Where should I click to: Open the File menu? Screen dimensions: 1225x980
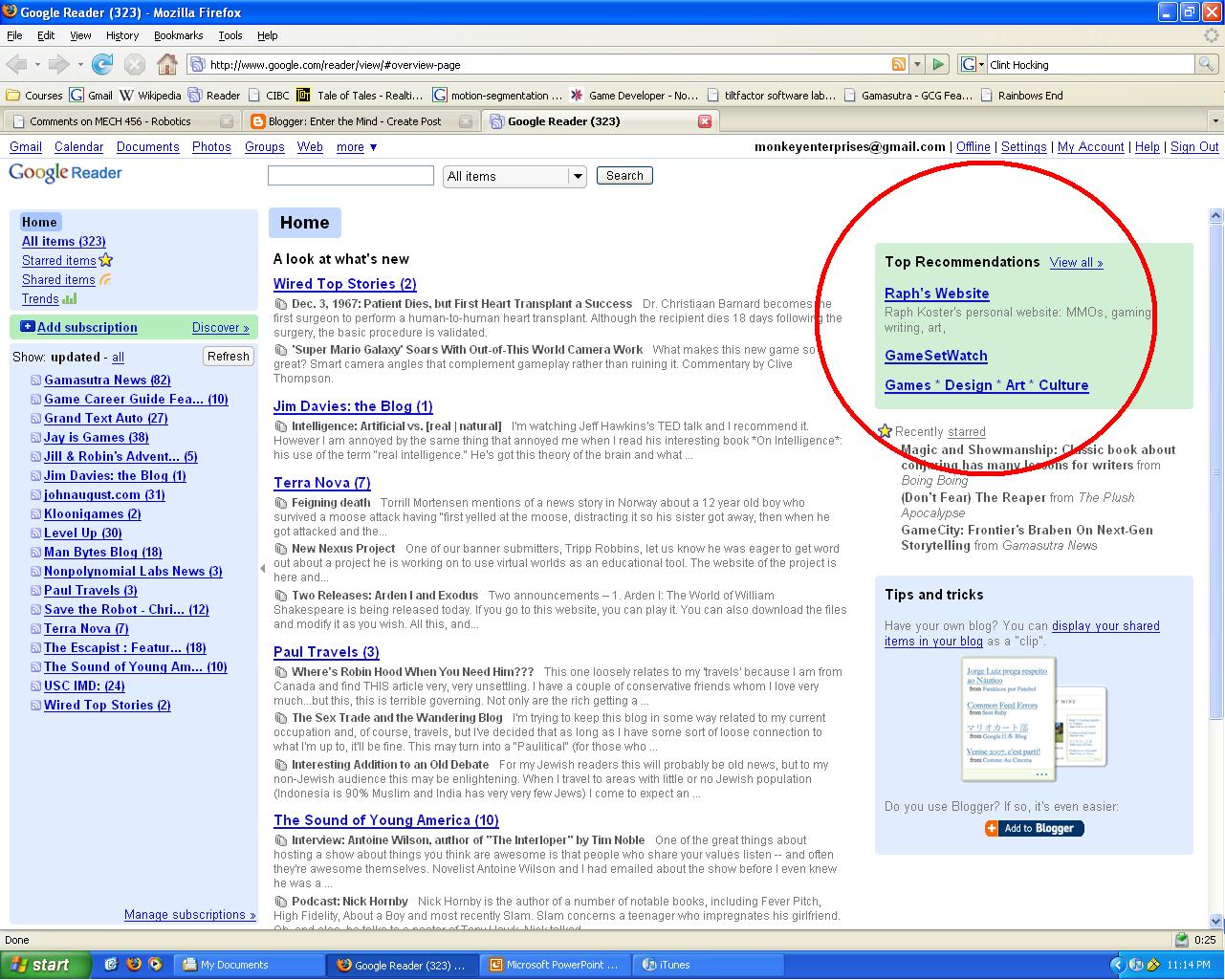pos(14,35)
